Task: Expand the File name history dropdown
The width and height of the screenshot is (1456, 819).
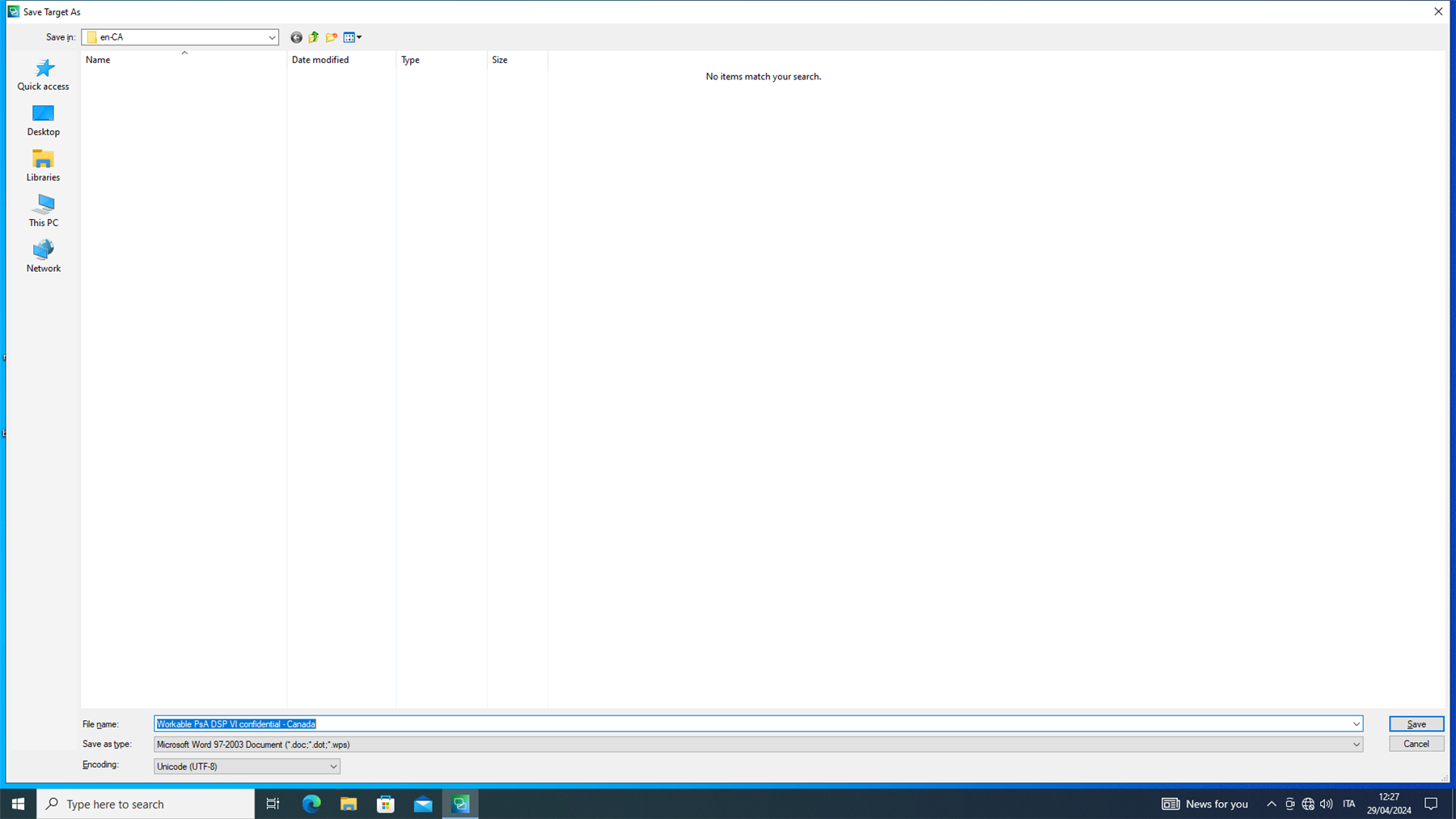Action: [1356, 724]
